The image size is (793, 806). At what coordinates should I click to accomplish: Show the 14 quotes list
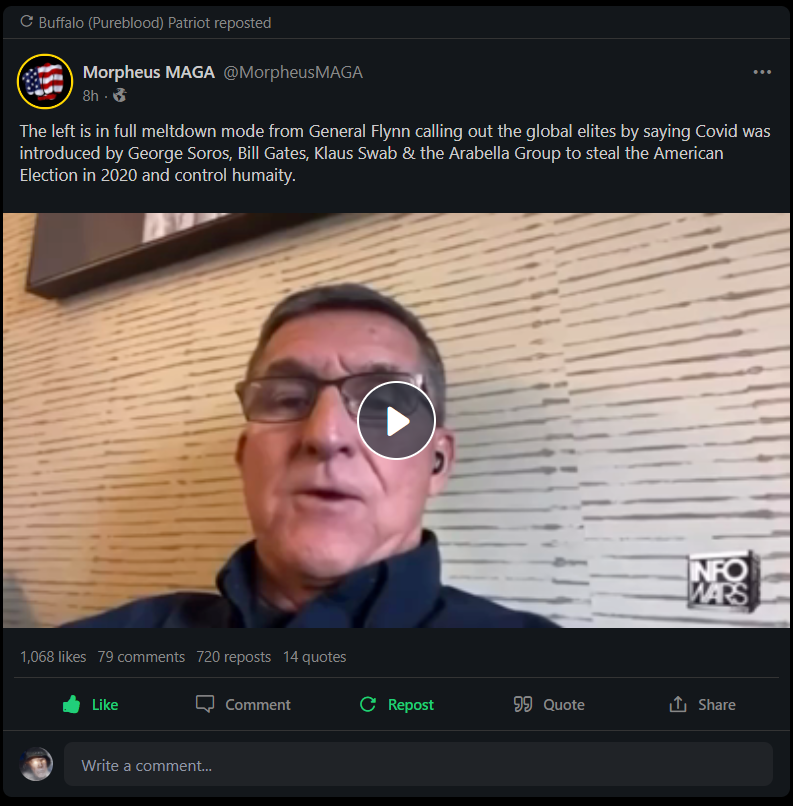[315, 656]
